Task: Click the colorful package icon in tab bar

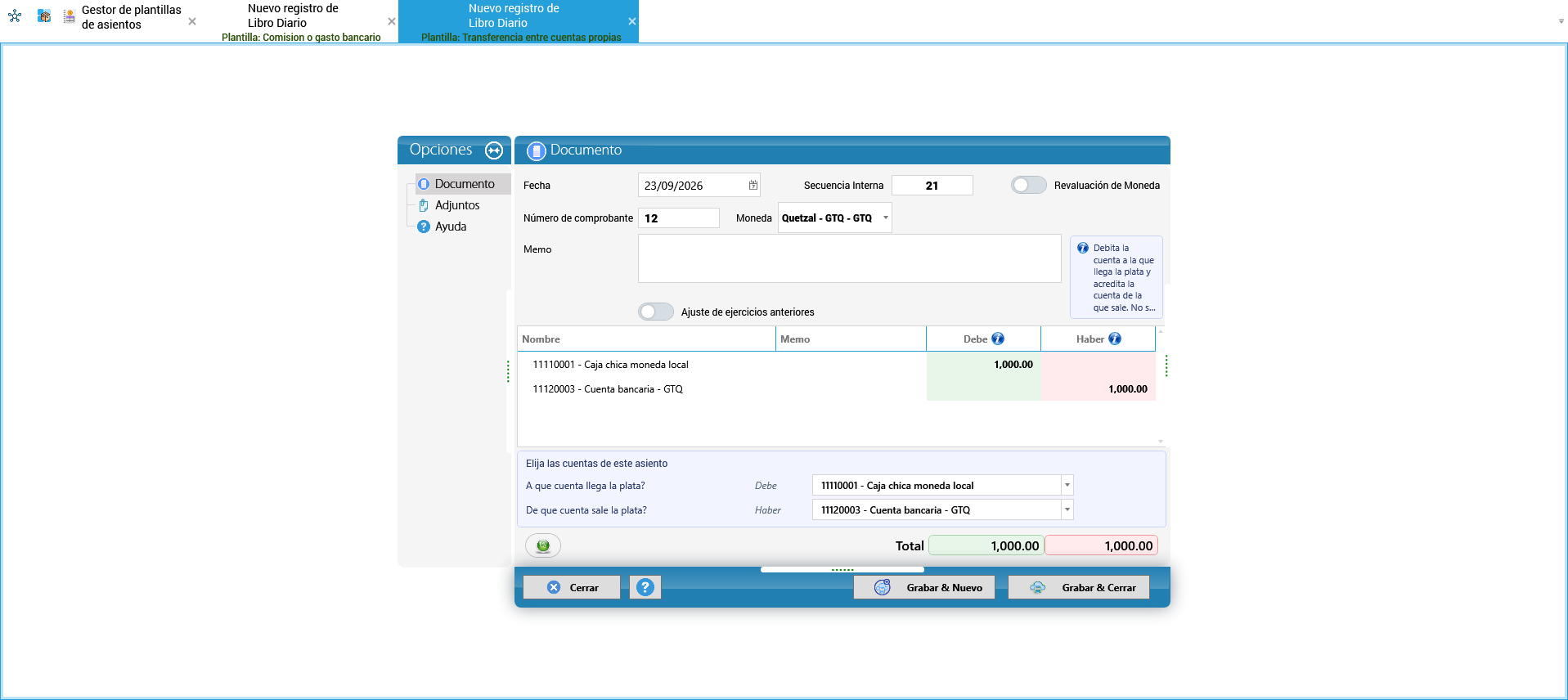Action: tap(44, 16)
